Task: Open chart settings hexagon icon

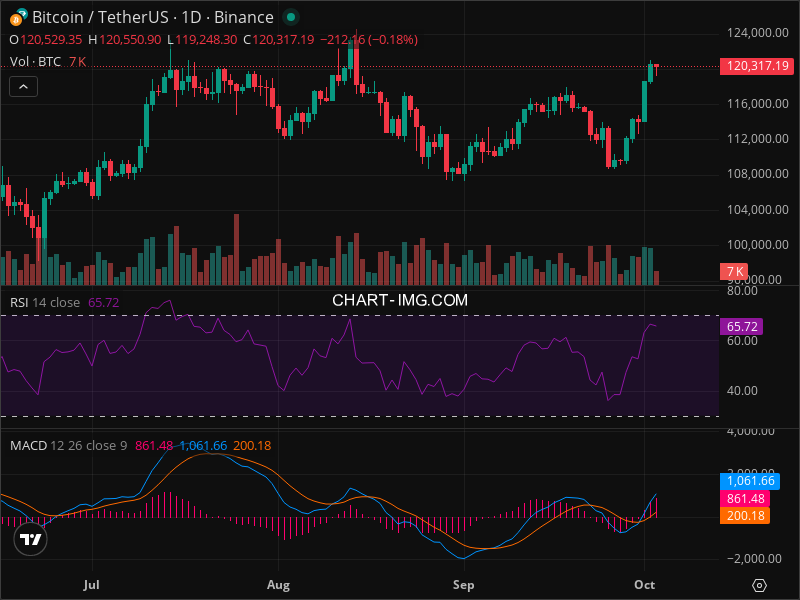Action: (760, 585)
